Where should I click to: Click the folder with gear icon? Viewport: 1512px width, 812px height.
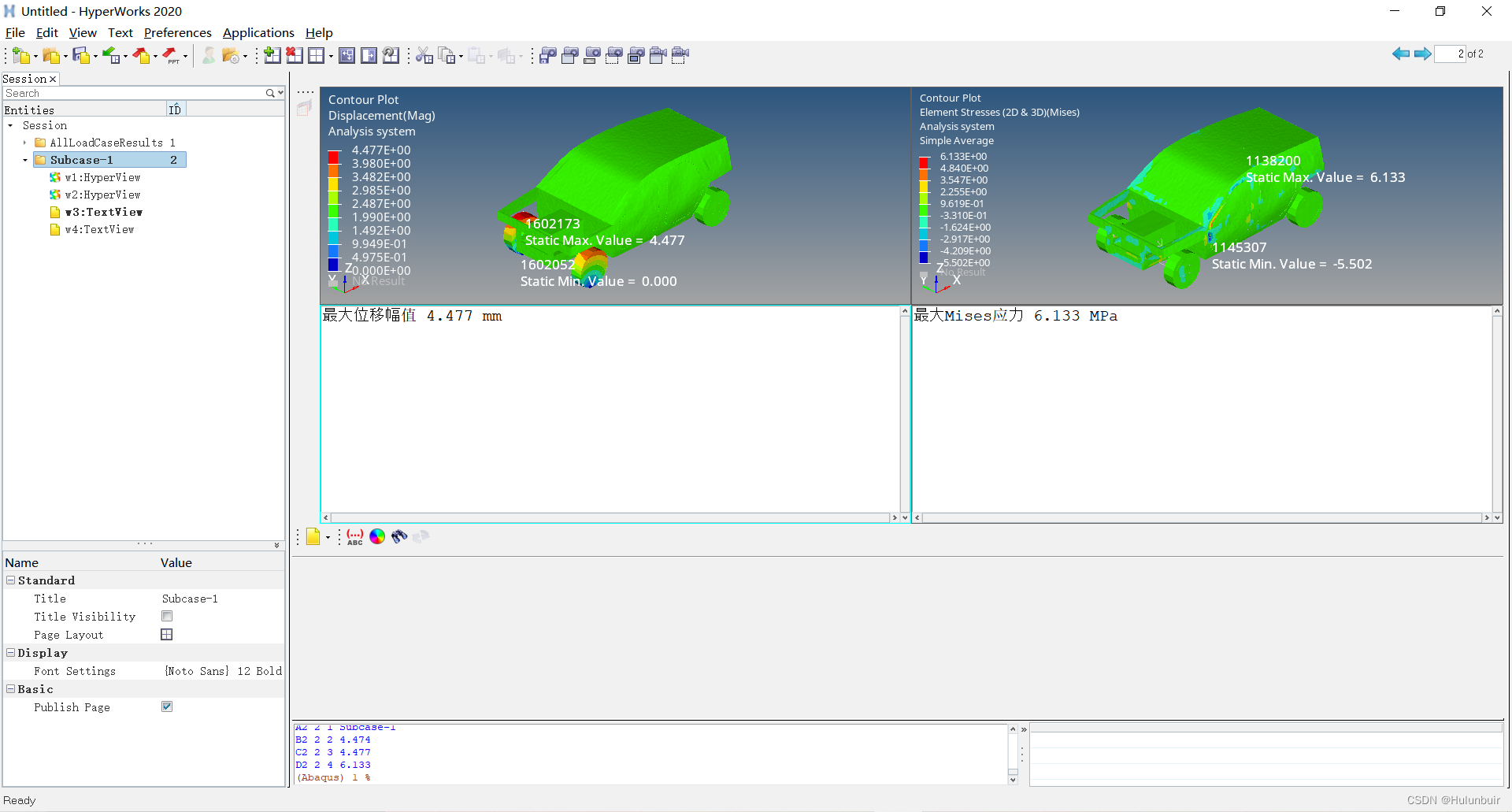click(231, 55)
